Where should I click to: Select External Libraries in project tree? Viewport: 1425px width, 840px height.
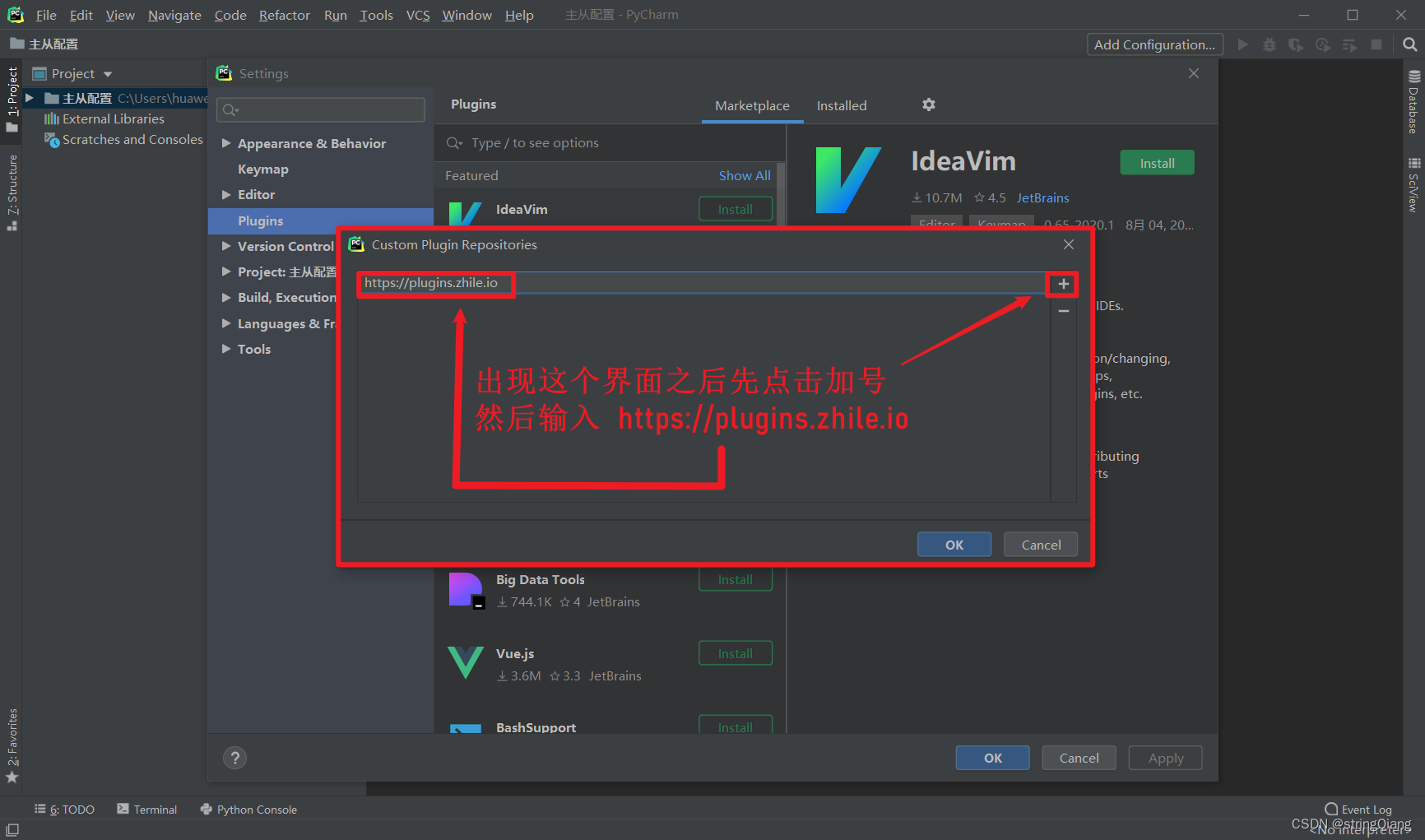point(114,118)
